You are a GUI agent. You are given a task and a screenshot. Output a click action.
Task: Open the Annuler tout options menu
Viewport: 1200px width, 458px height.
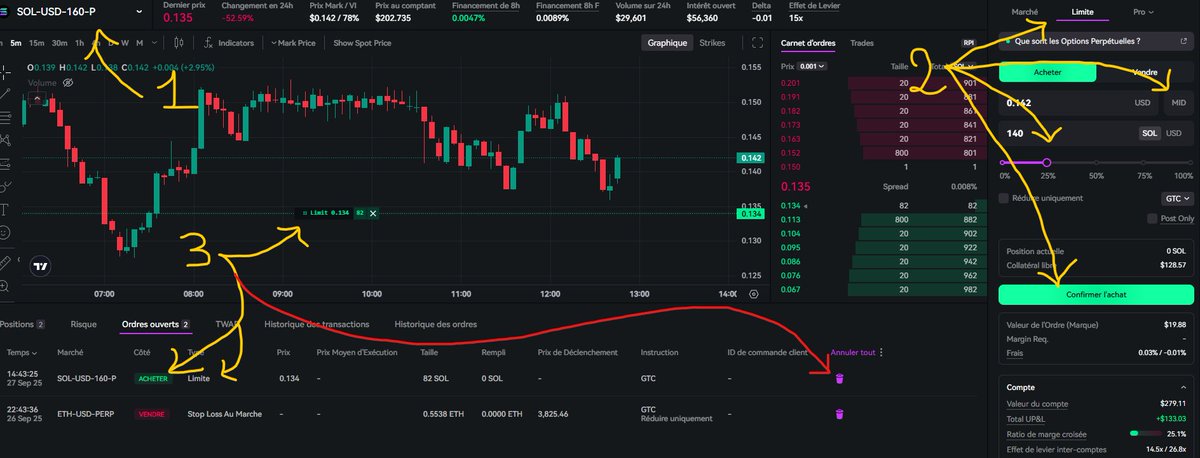[881, 352]
